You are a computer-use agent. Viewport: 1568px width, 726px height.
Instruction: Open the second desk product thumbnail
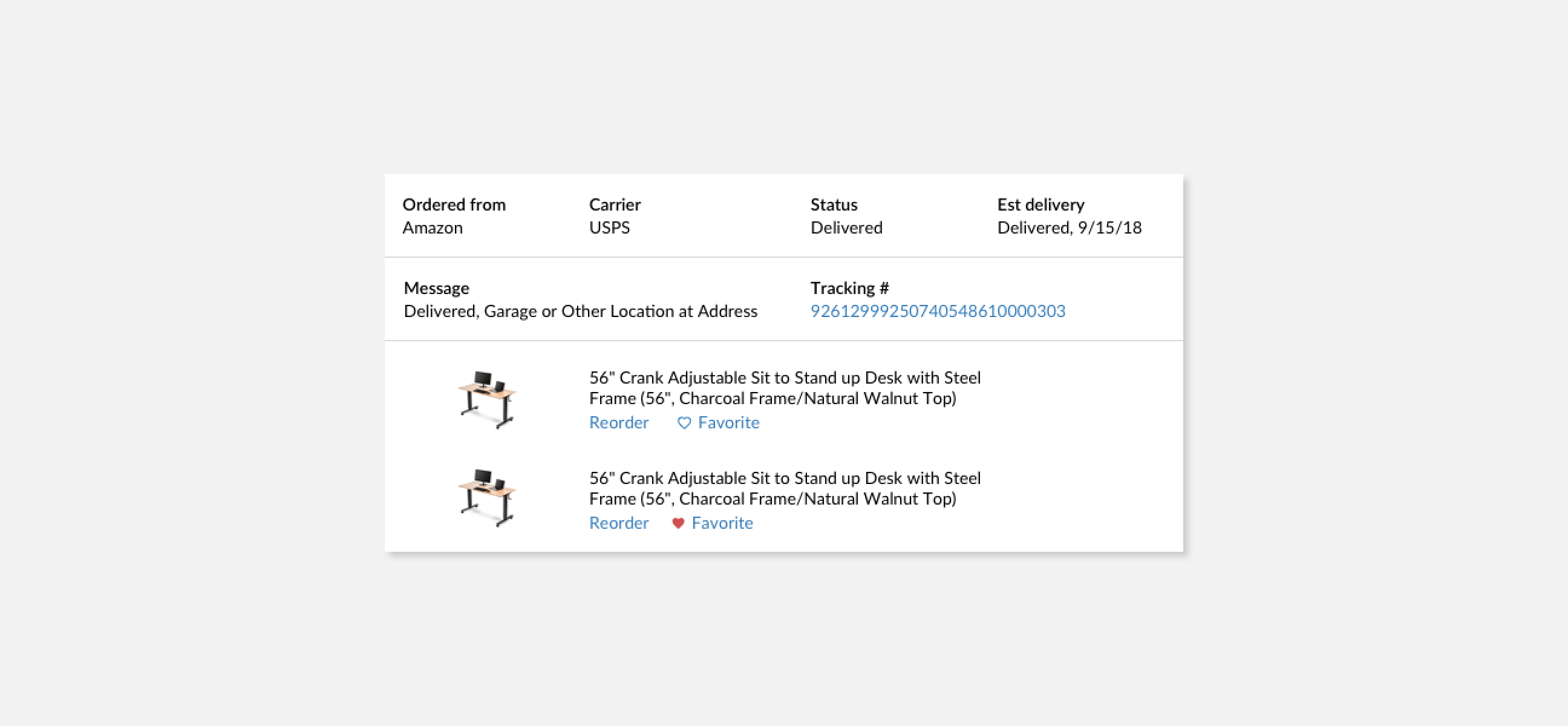[486, 498]
